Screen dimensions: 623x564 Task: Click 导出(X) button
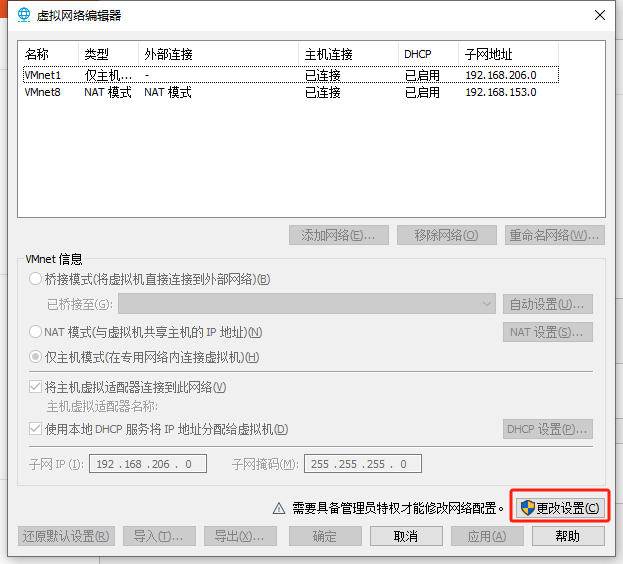(x=240, y=536)
